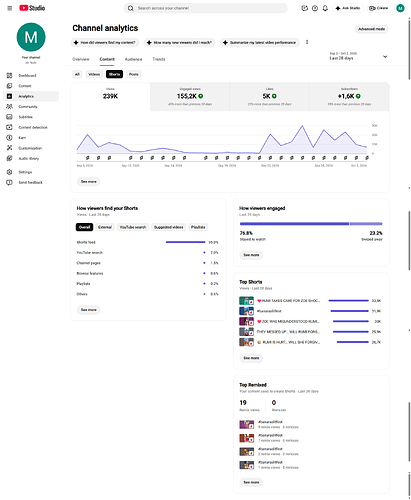Open Customization in the sidebar
Screen dimensions: 411x500
pos(31,148)
